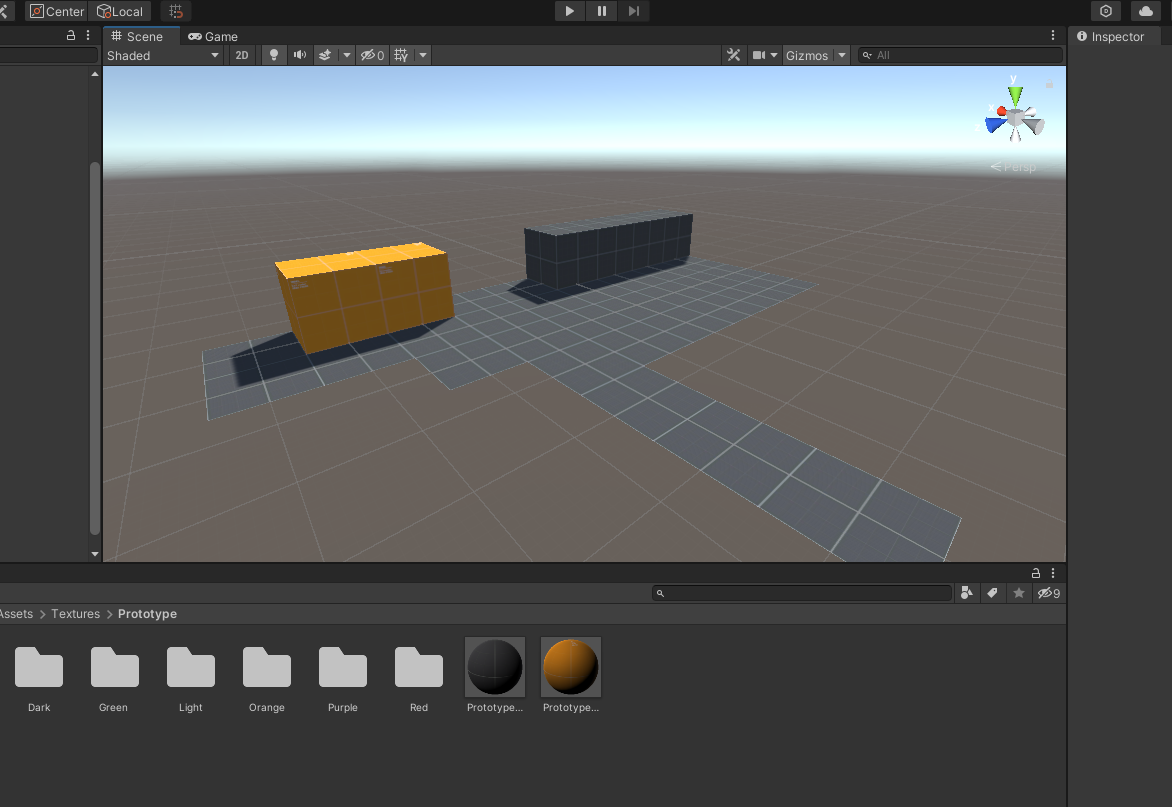Toggle pivot mode via the Center button
The image size is (1172, 807).
click(x=57, y=11)
